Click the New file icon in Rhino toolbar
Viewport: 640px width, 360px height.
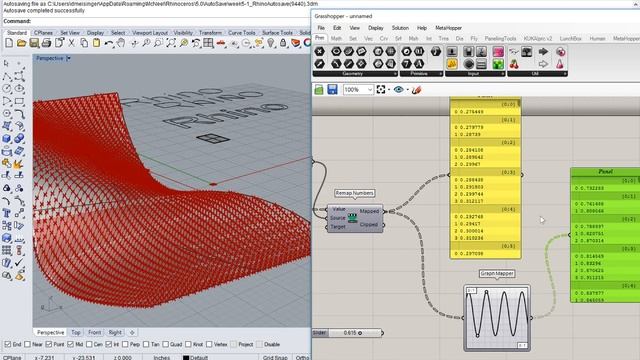pyautogui.click(x=9, y=43)
